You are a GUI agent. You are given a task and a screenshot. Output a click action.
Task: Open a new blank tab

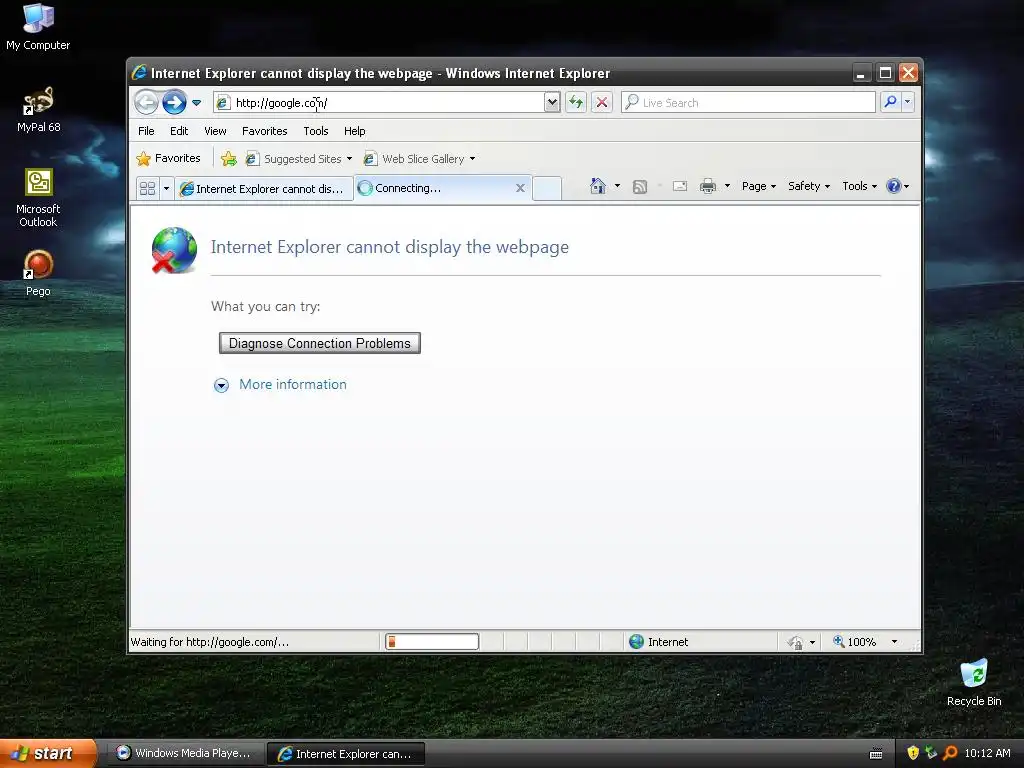[547, 188]
